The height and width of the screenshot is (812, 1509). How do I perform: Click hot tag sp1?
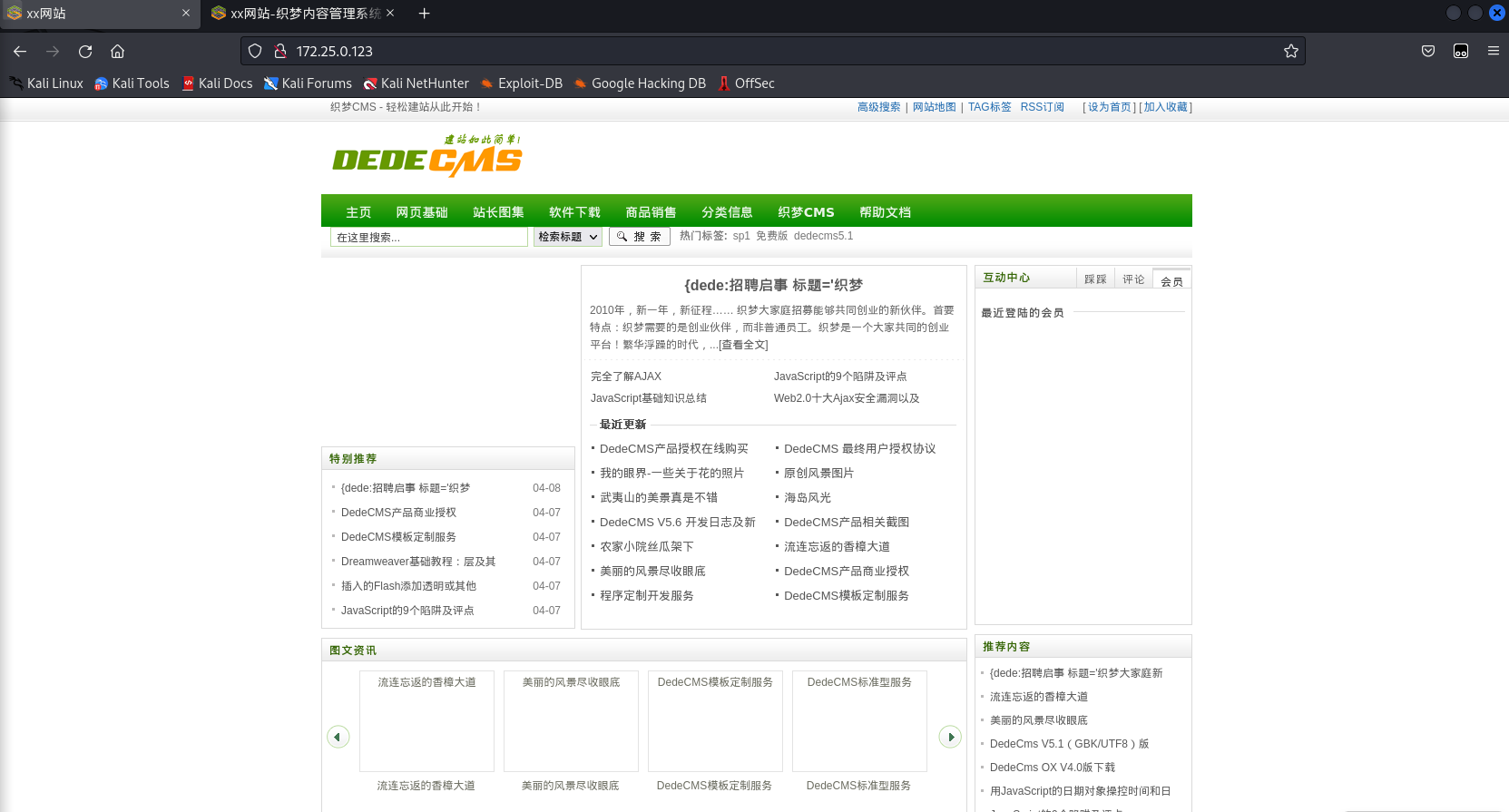pos(741,236)
